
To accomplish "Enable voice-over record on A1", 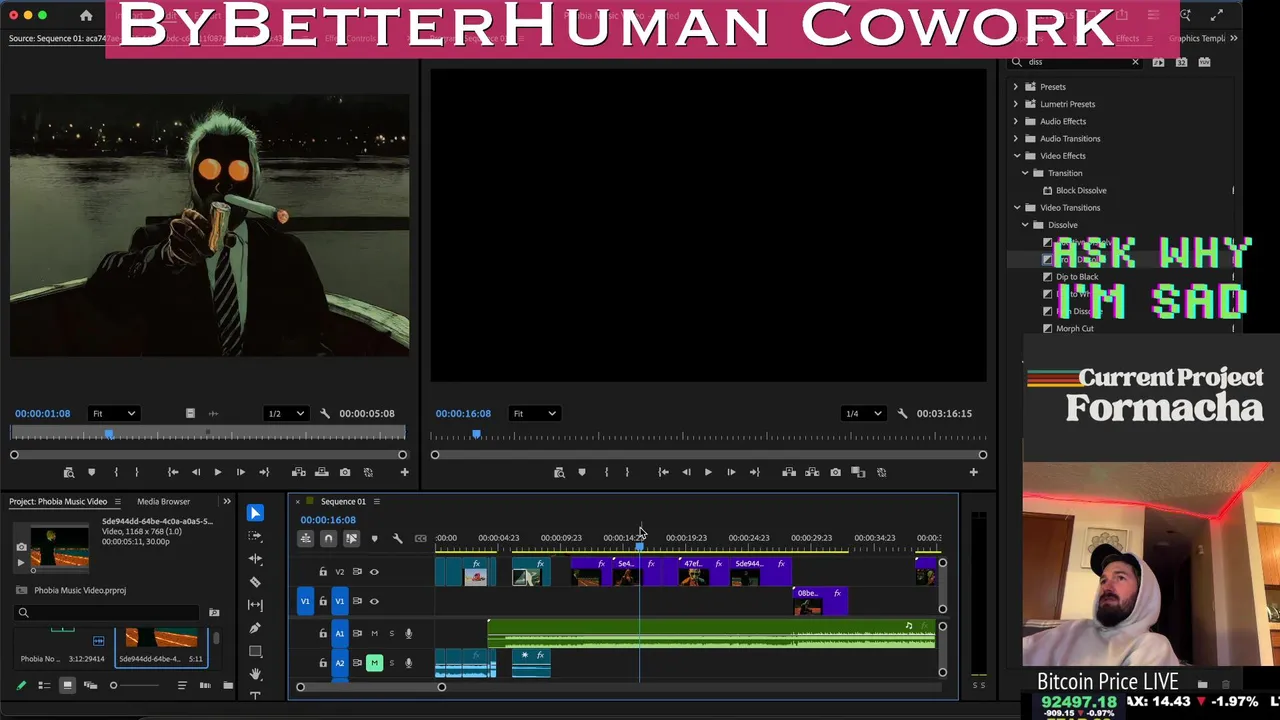I will pyautogui.click(x=408, y=633).
